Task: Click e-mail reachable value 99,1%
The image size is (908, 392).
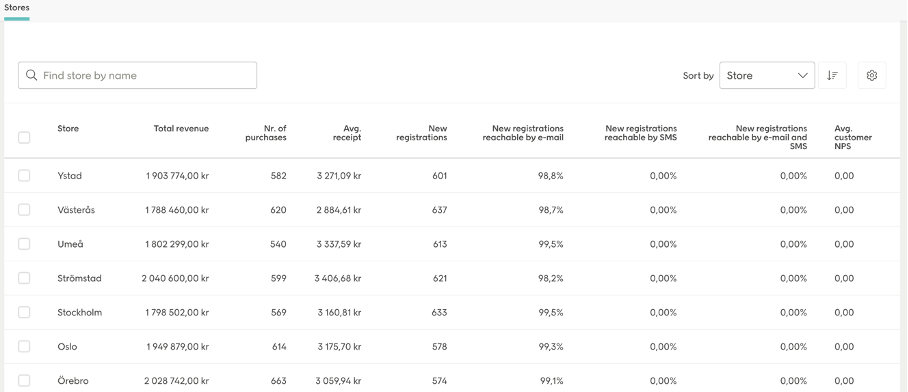Action: coord(552,380)
